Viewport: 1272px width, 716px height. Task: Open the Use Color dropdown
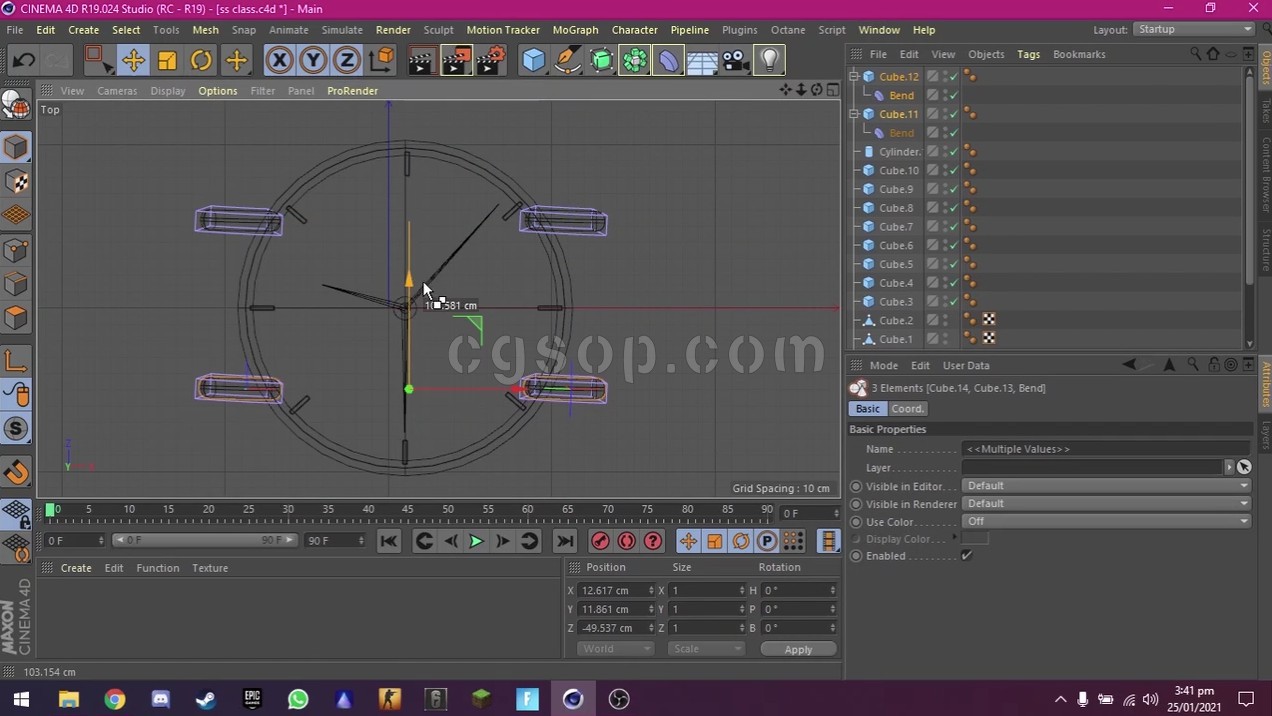[1106, 521]
